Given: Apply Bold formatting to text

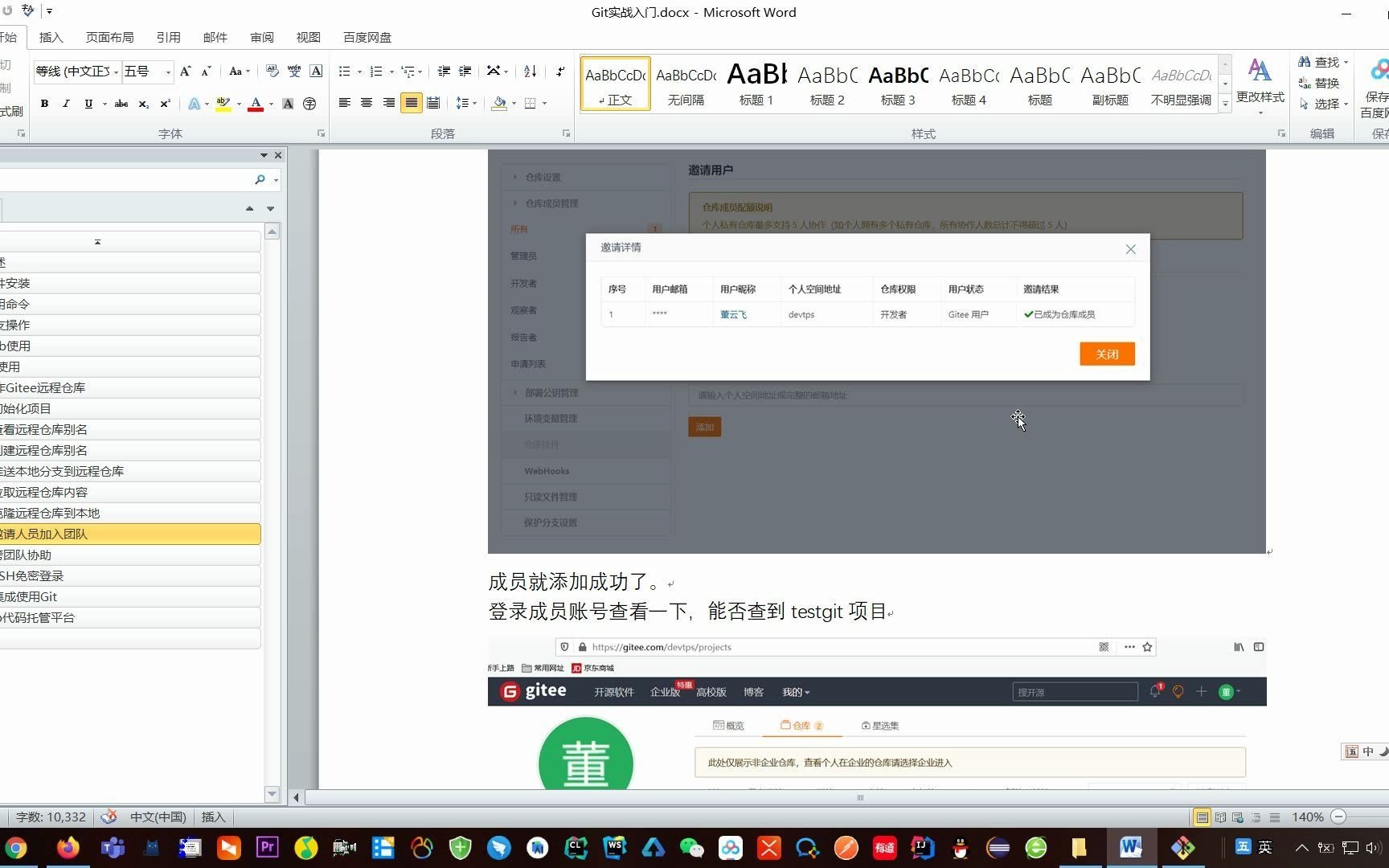Looking at the screenshot, I should (x=44, y=103).
